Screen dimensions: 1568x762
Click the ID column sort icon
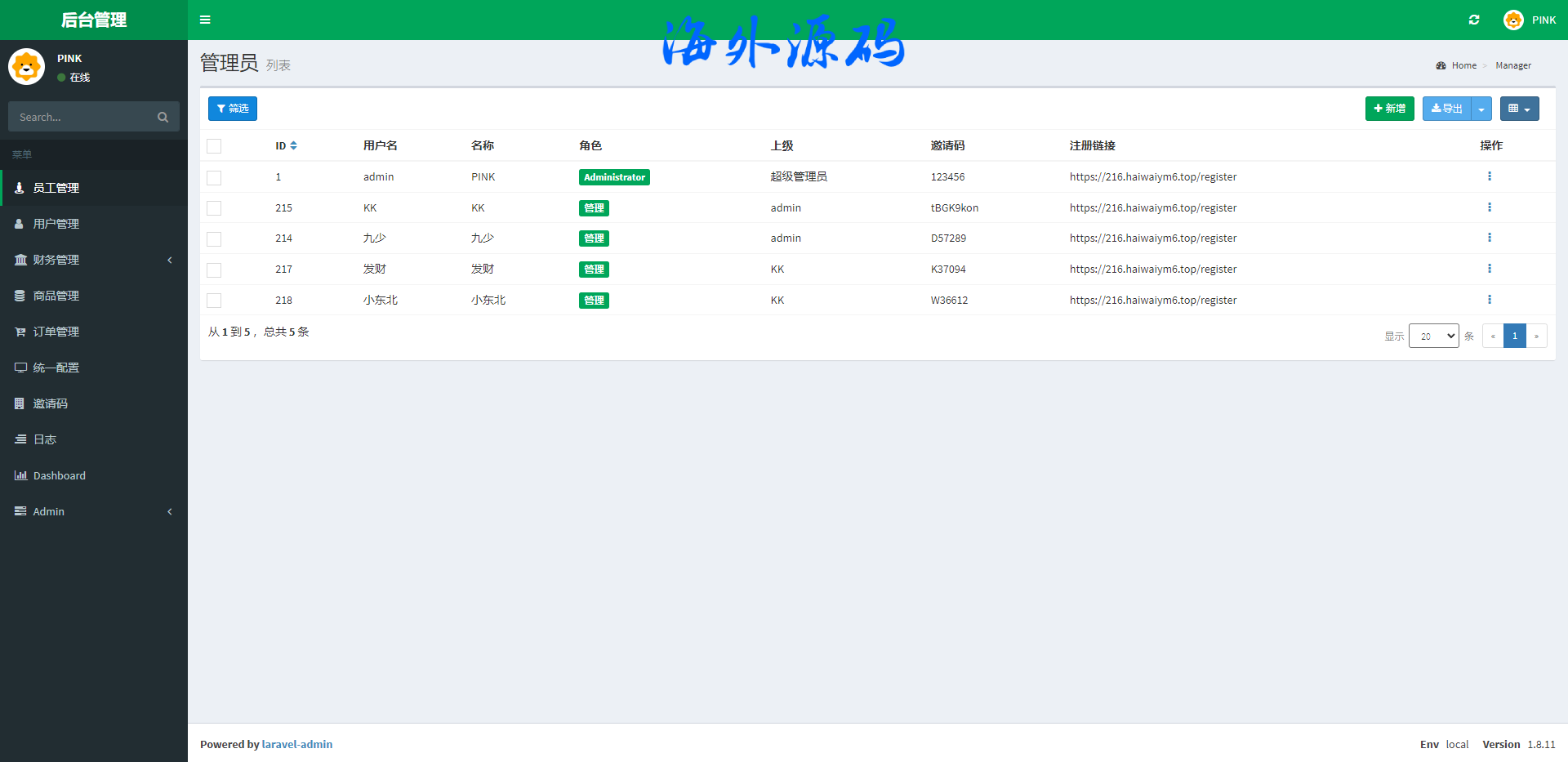tap(294, 145)
